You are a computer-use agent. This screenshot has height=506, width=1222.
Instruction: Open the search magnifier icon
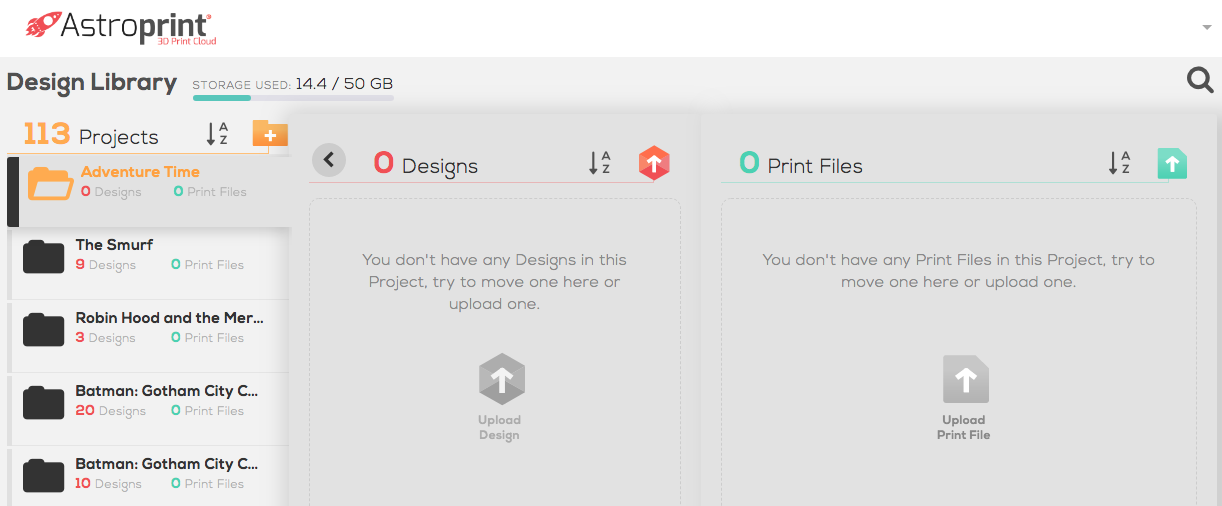(x=1200, y=80)
